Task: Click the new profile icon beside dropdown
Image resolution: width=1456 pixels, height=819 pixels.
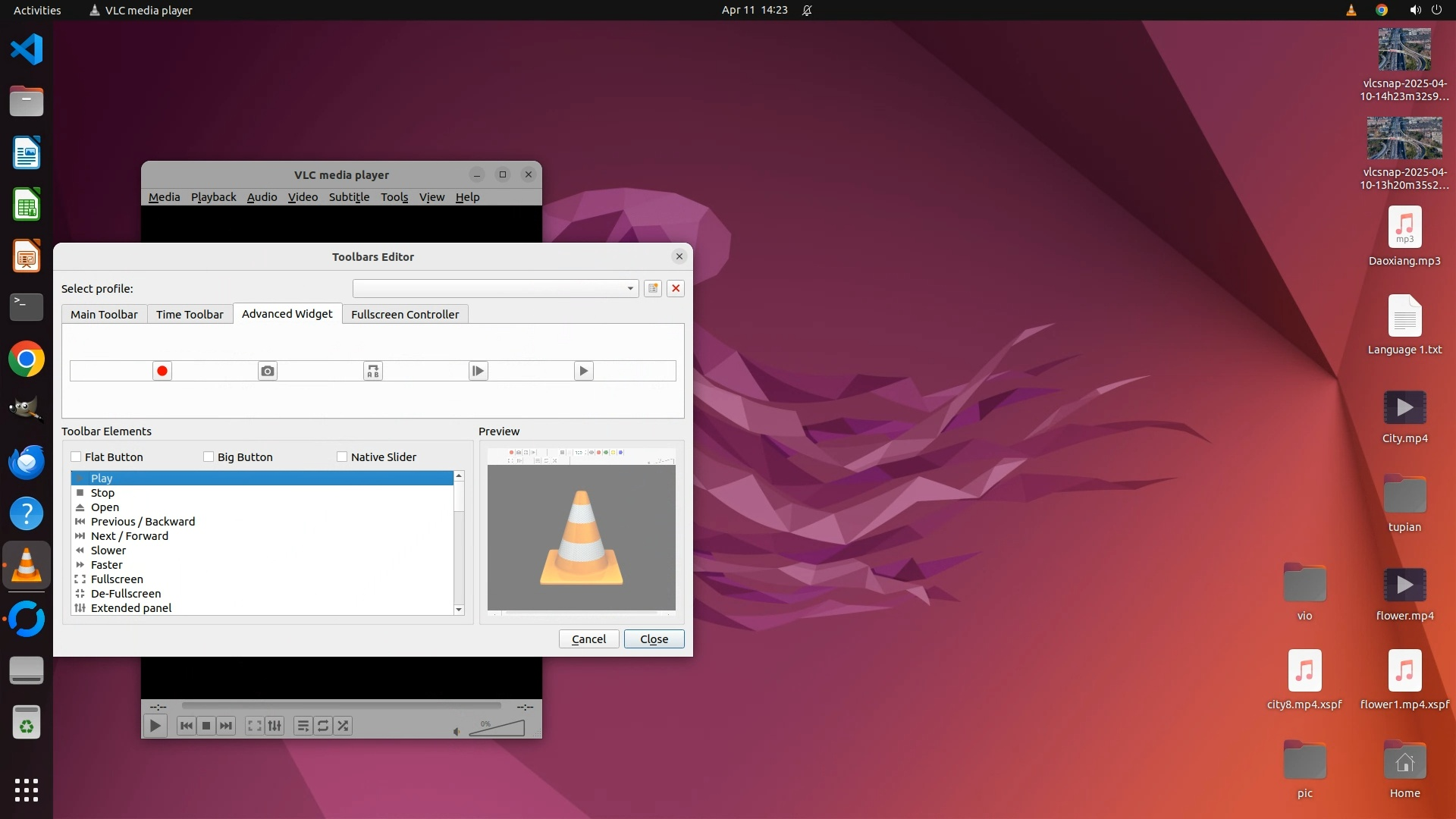Action: pyautogui.click(x=653, y=288)
